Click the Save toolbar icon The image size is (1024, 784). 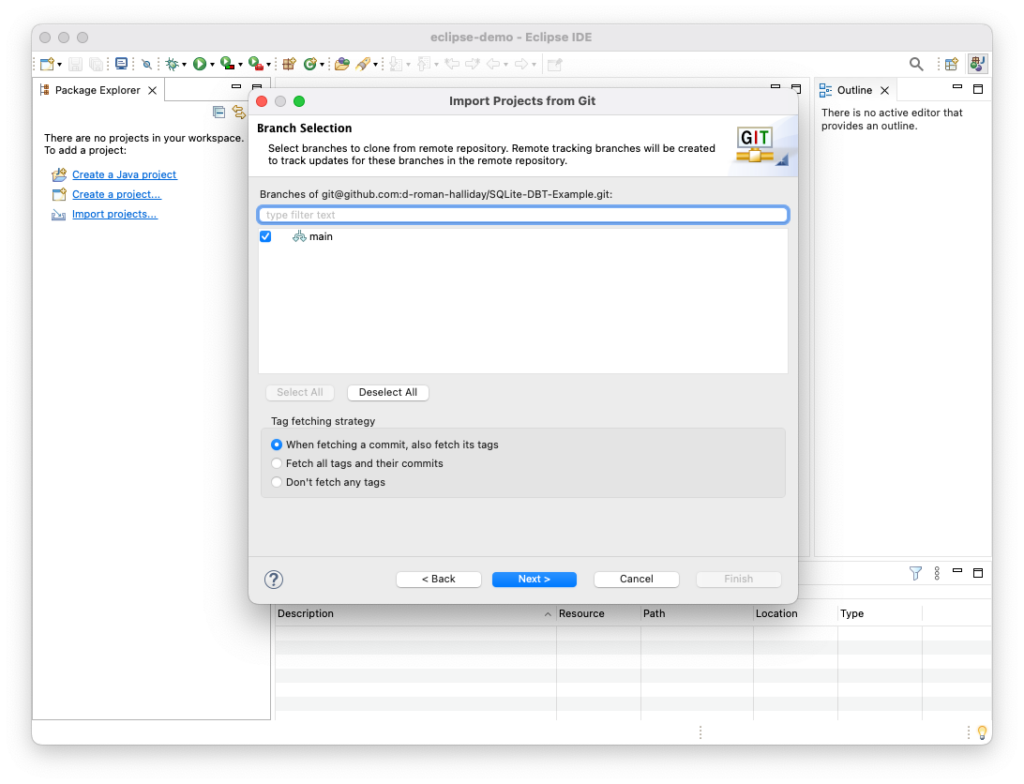point(76,64)
